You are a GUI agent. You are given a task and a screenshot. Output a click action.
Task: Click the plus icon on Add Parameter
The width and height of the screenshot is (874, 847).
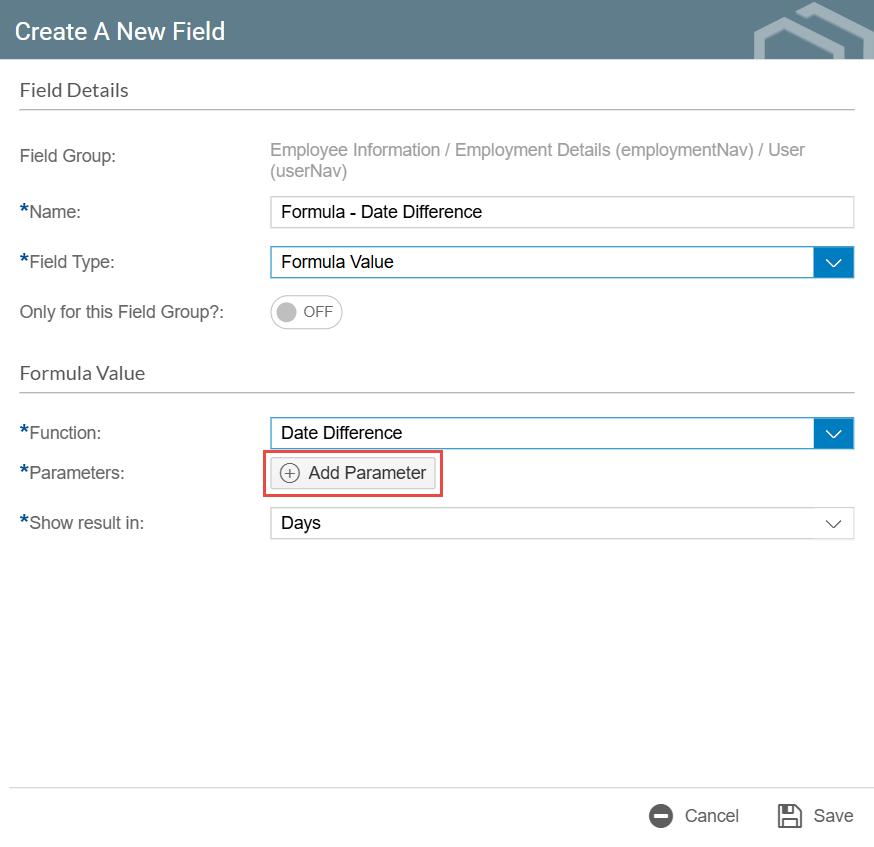tap(290, 473)
